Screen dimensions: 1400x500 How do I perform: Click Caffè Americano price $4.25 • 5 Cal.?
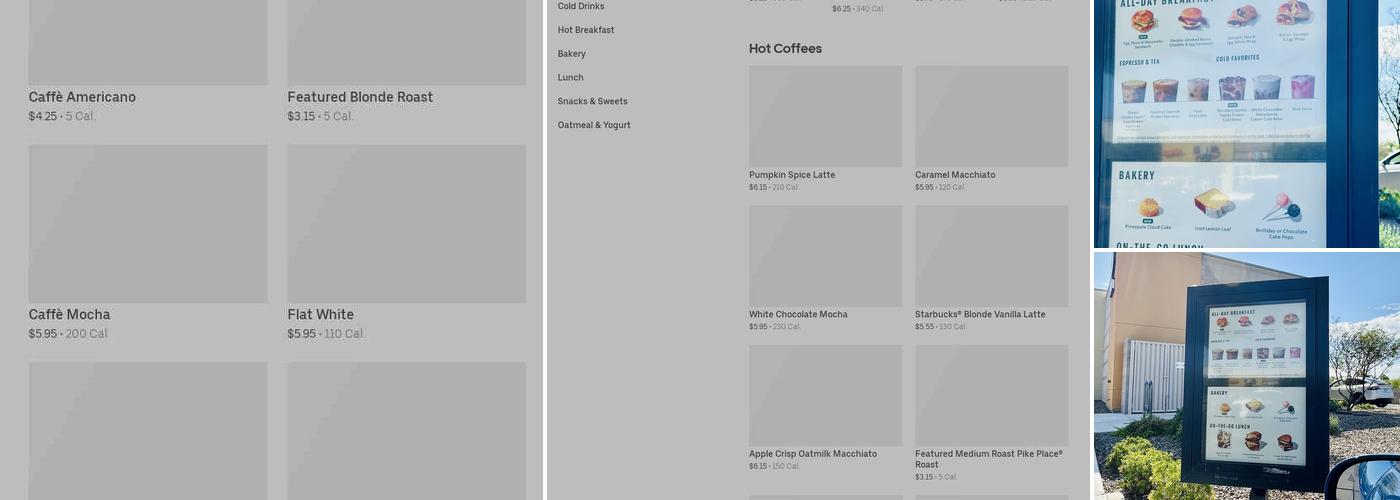click(62, 116)
